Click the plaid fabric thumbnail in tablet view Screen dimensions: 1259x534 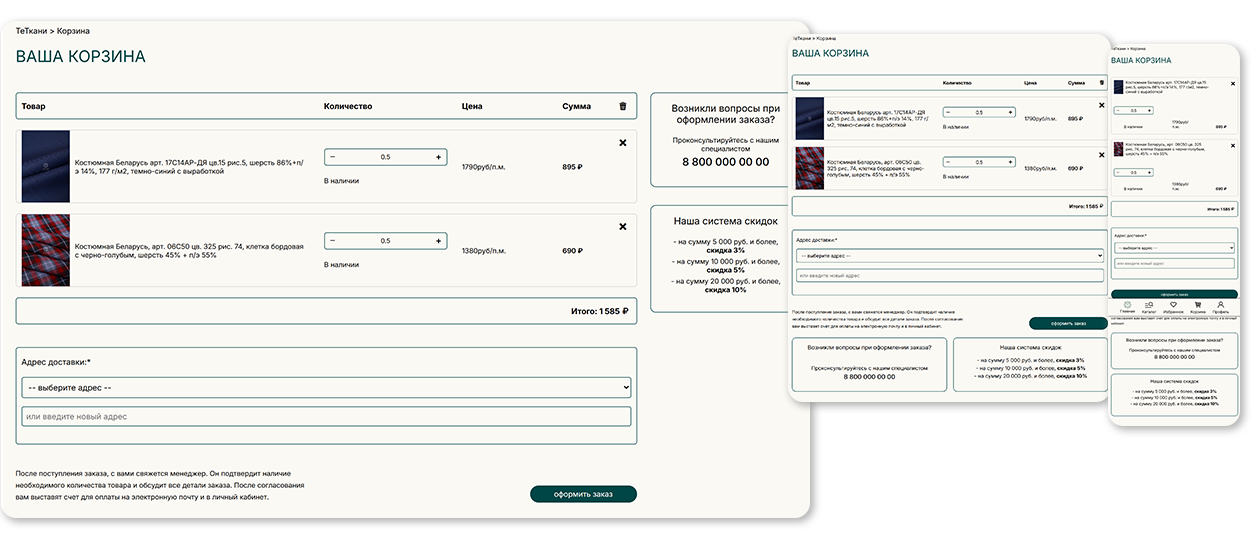[809, 168]
